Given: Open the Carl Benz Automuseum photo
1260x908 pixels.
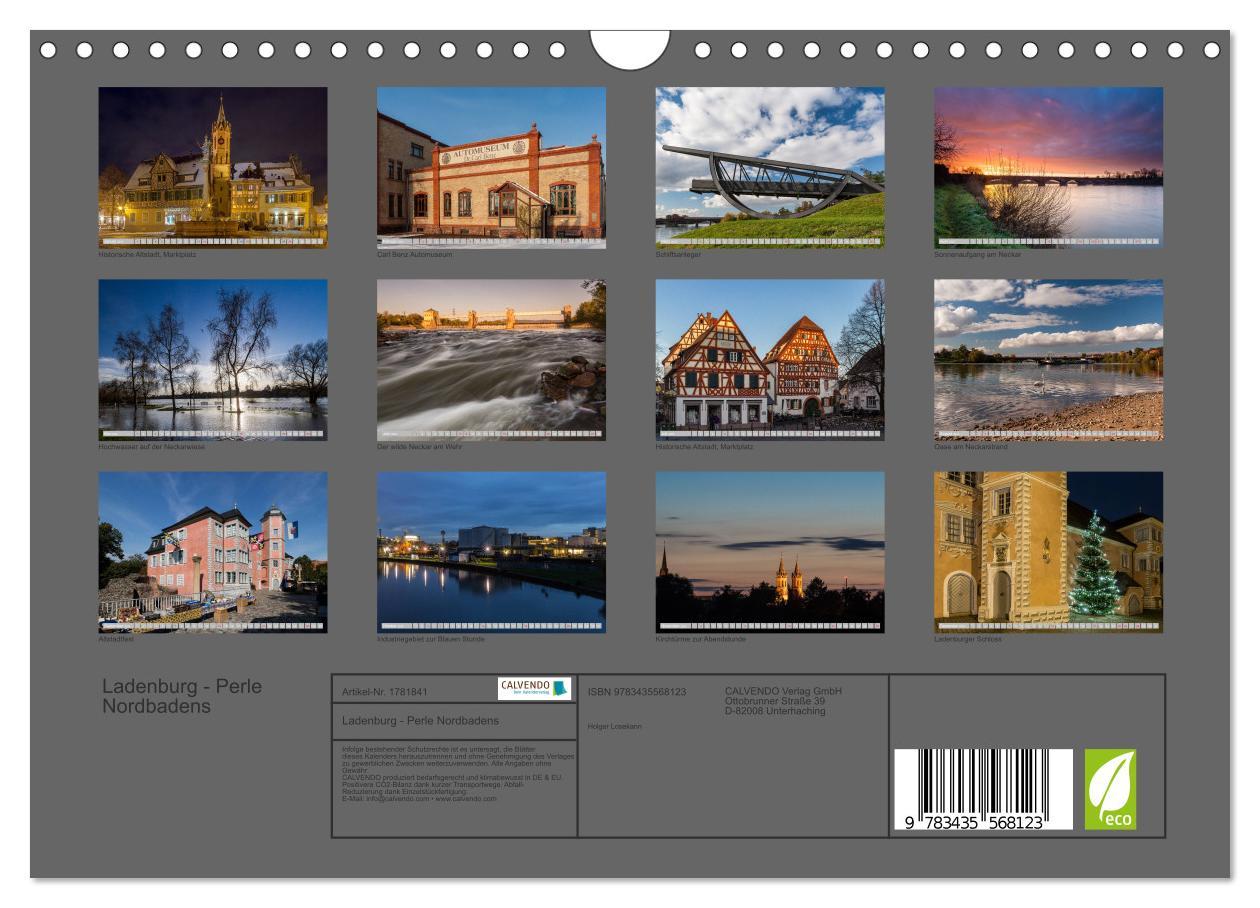Looking at the screenshot, I should pos(491,167).
